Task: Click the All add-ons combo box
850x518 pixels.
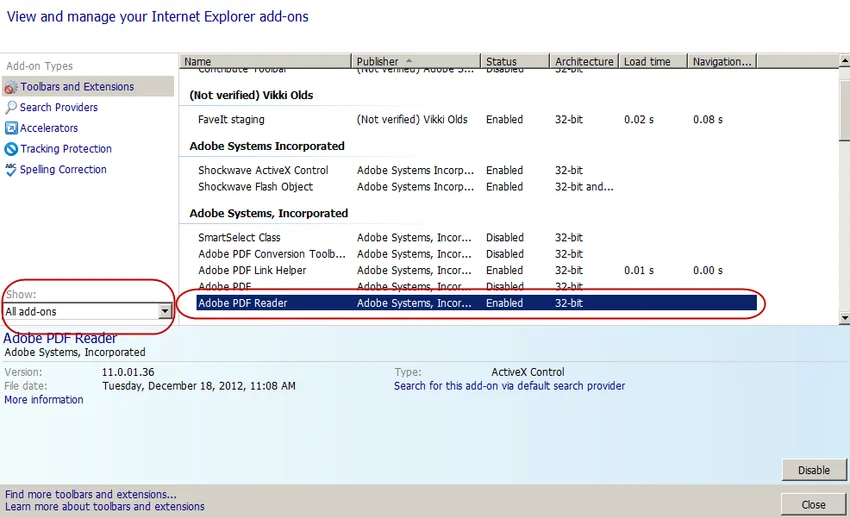Action: point(87,311)
